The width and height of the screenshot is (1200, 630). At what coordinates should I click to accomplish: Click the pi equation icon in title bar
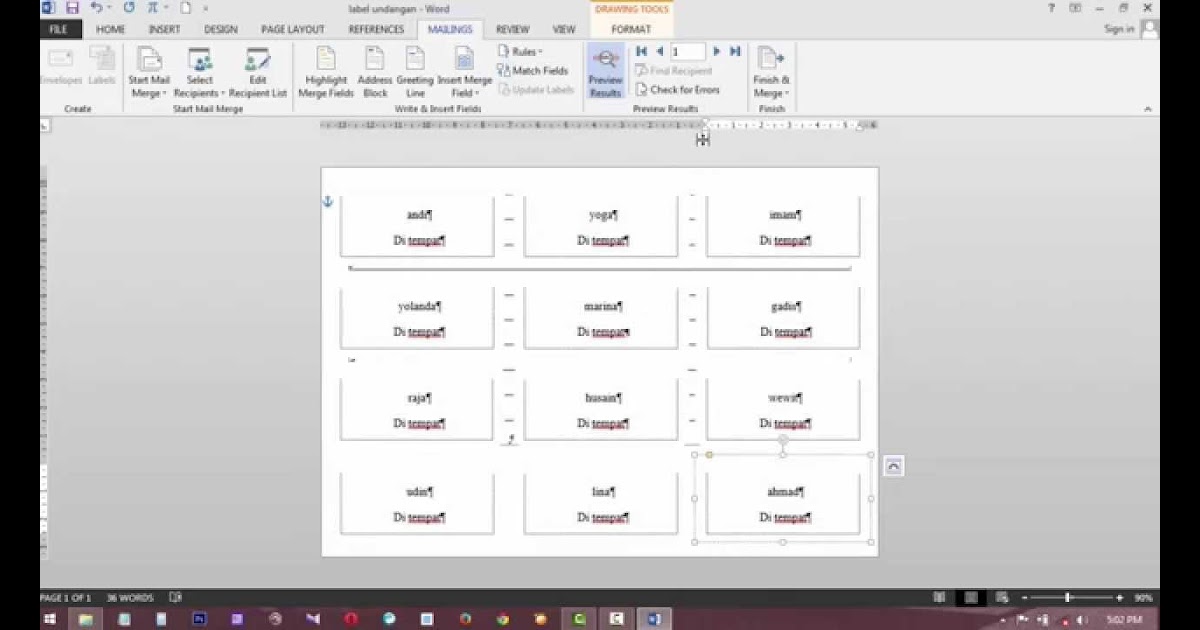coord(155,7)
